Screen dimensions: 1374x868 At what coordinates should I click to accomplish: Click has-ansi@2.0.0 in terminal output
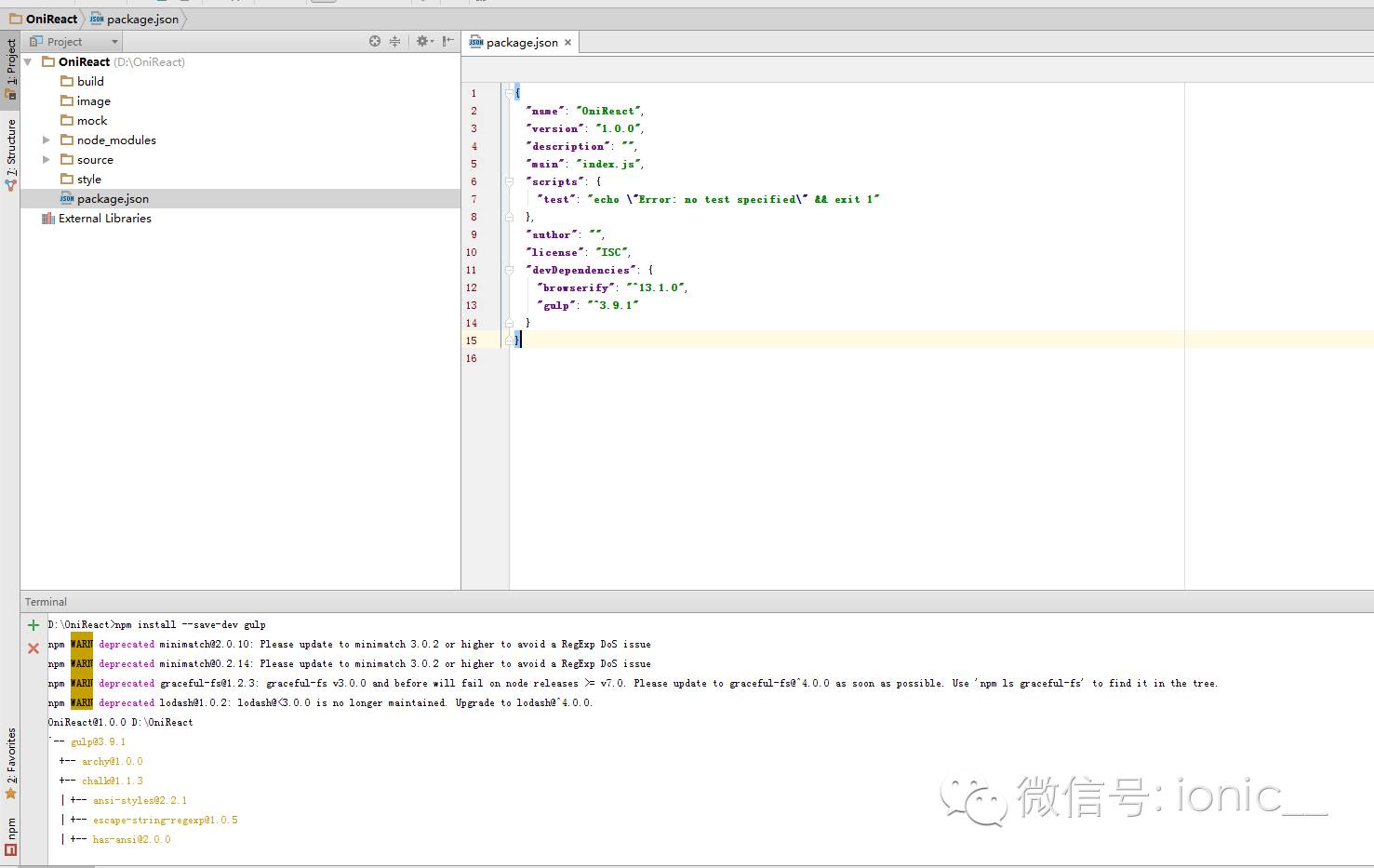(x=132, y=839)
